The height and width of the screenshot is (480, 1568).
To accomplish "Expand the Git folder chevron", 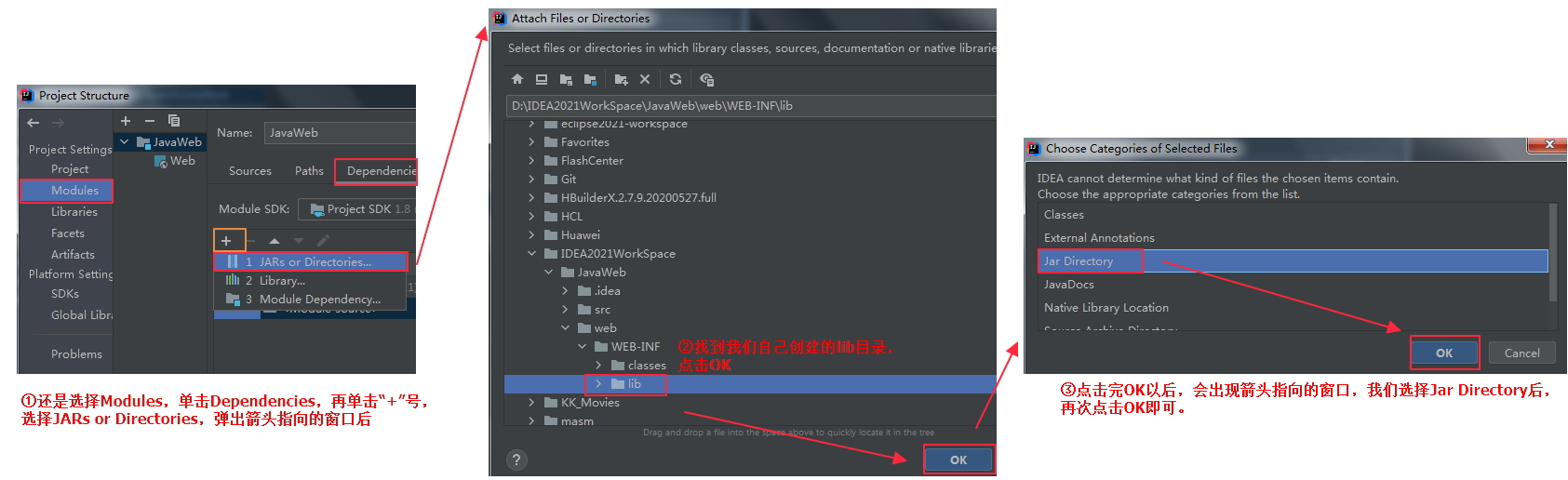I will [531, 180].
